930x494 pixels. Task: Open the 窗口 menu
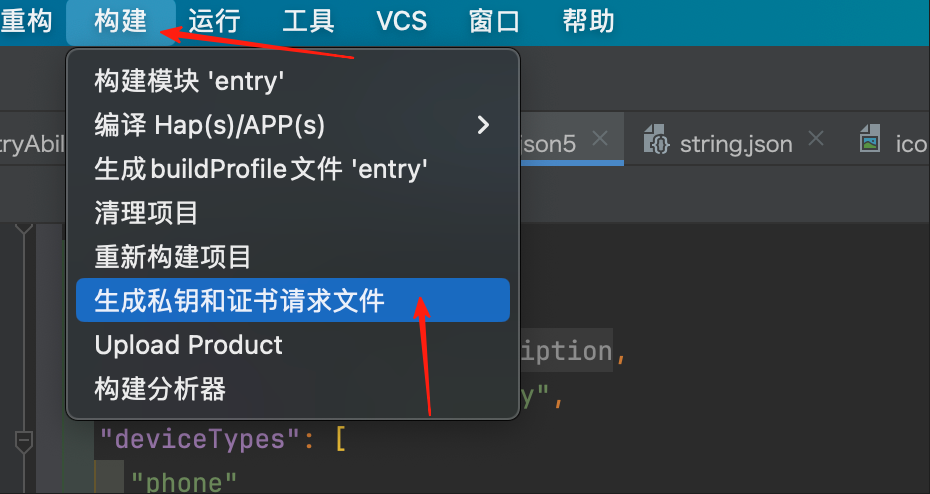click(x=494, y=21)
